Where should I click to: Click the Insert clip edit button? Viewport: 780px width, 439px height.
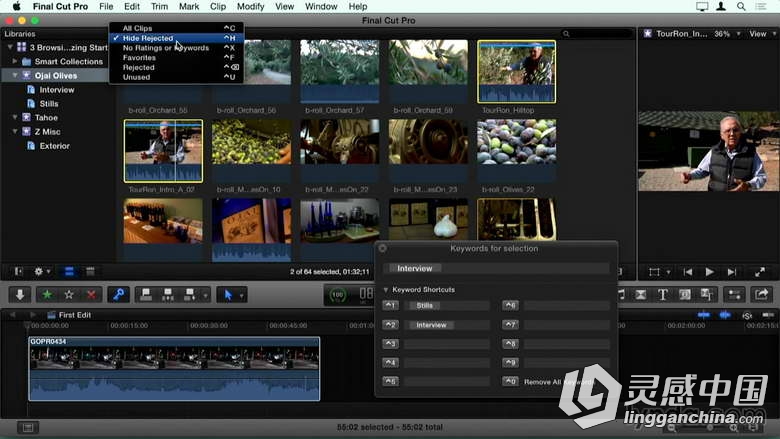coord(168,295)
